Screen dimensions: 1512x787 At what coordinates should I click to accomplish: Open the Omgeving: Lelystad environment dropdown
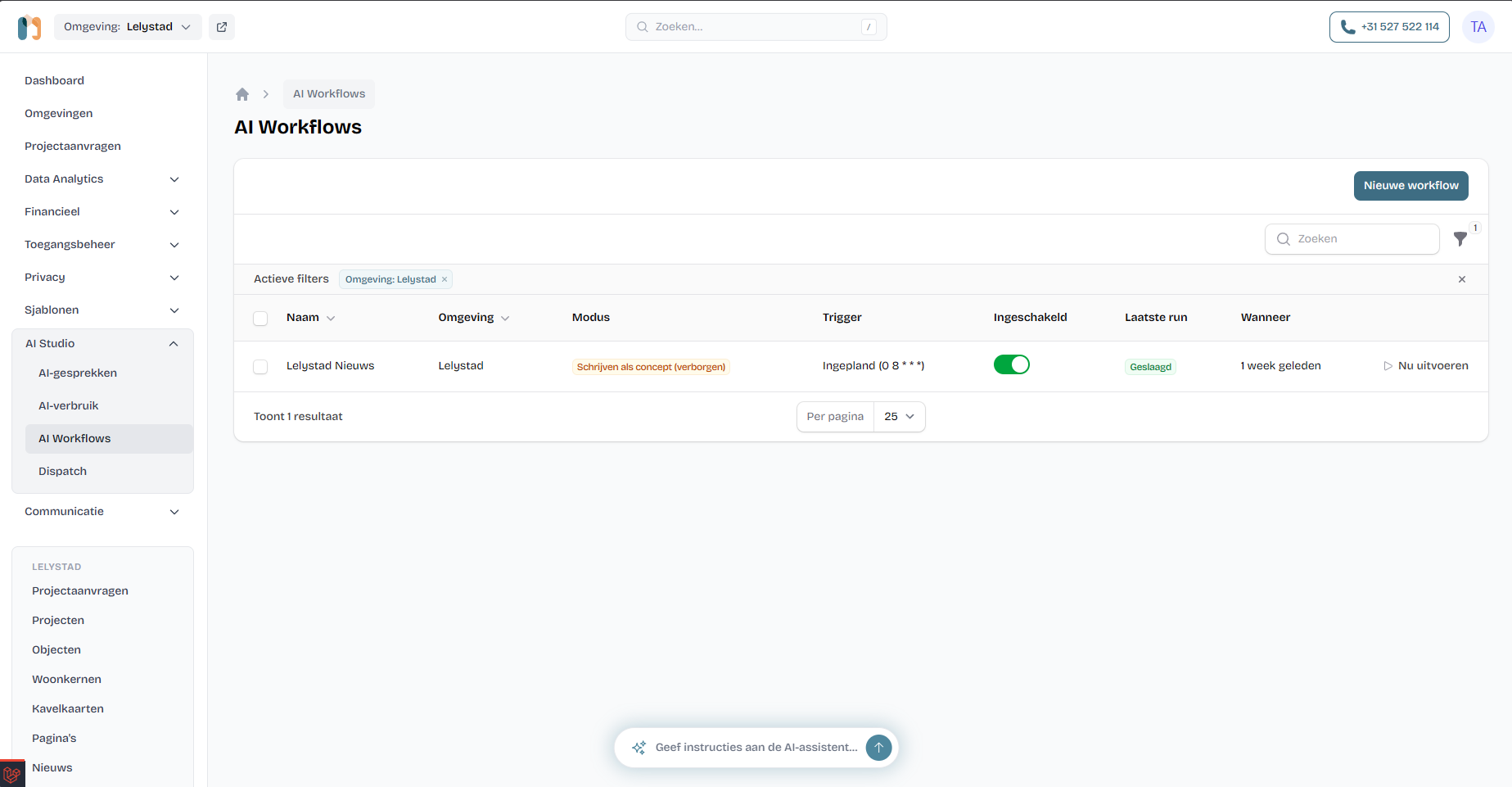point(127,27)
